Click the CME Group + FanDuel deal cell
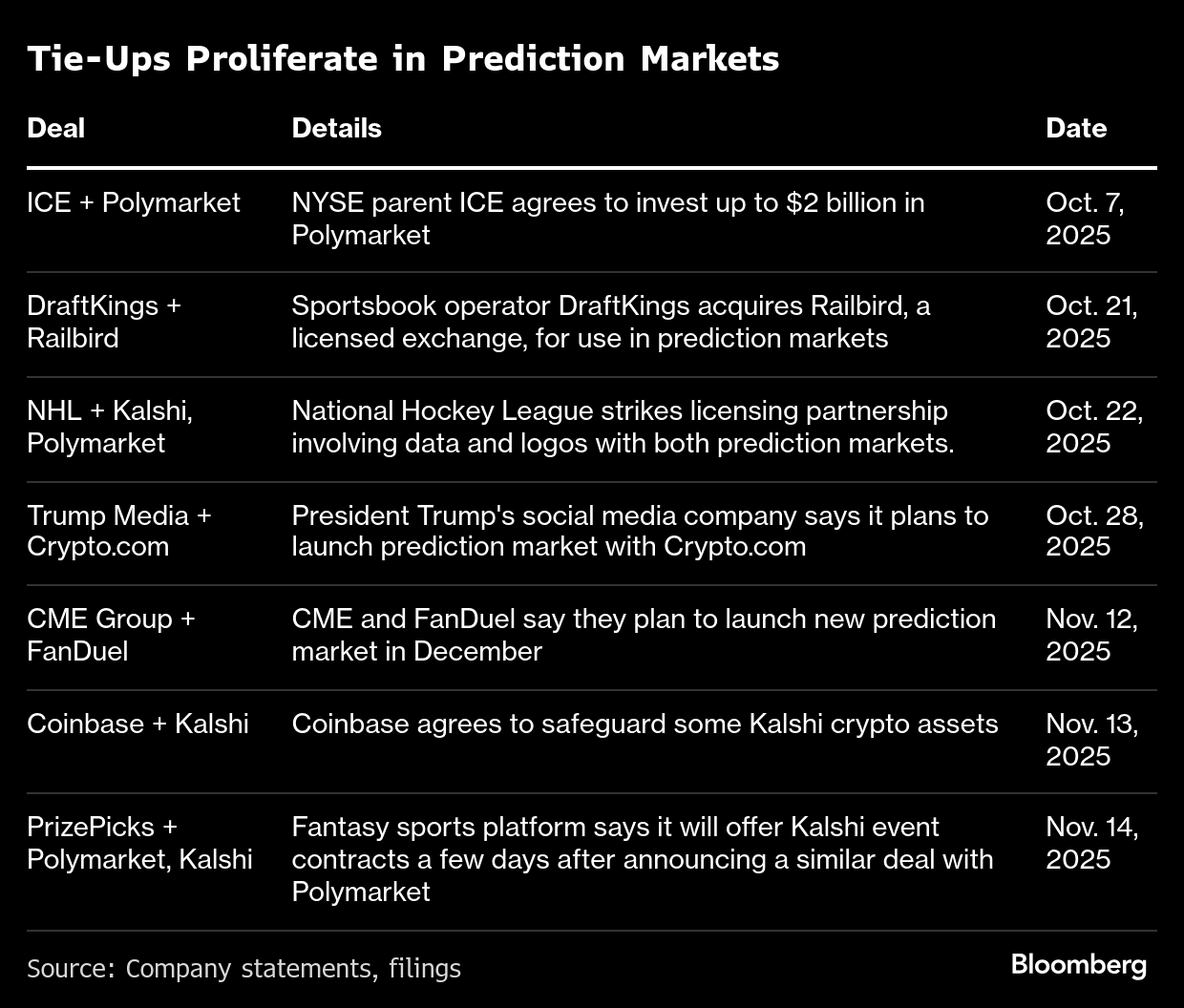The image size is (1184, 1008). coord(111,635)
